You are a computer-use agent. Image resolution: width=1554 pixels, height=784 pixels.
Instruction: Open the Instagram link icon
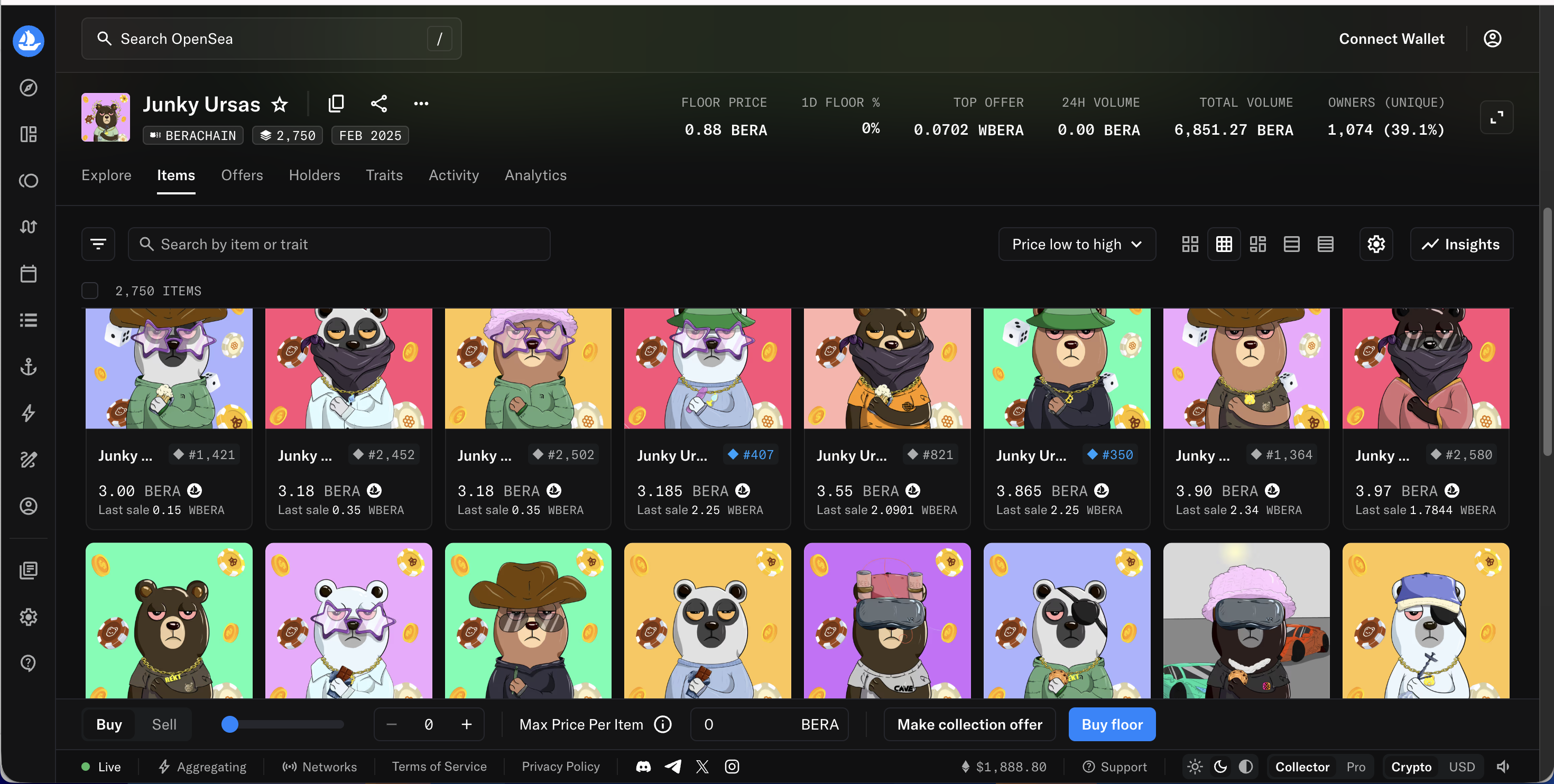pos(732,767)
